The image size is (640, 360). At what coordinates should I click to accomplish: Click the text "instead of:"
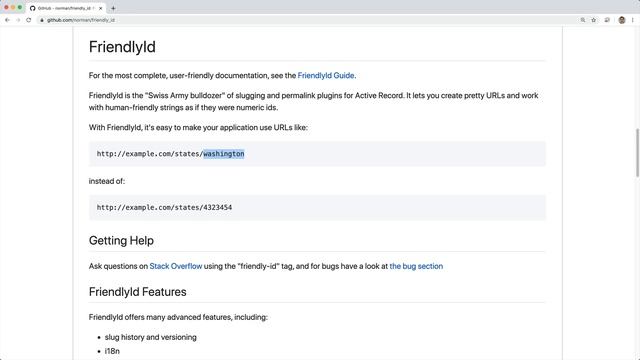coord(107,181)
